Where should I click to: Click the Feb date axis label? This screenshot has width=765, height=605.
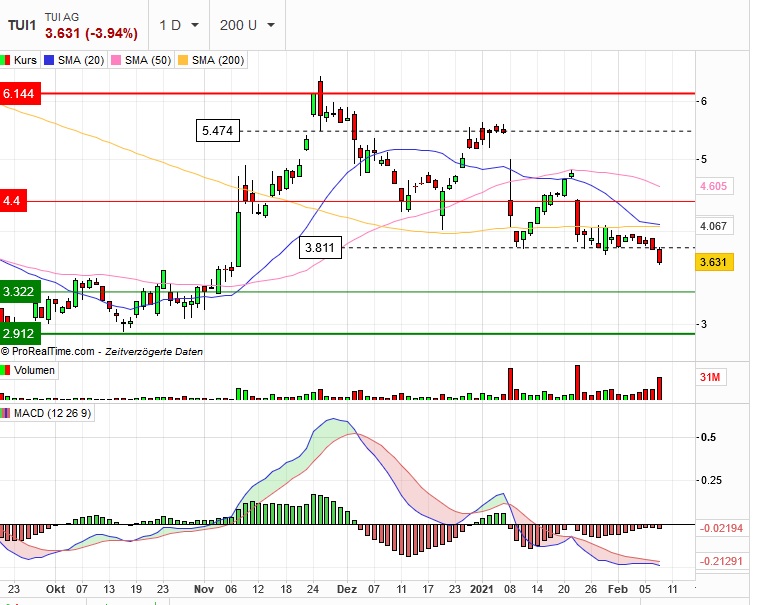click(x=618, y=589)
